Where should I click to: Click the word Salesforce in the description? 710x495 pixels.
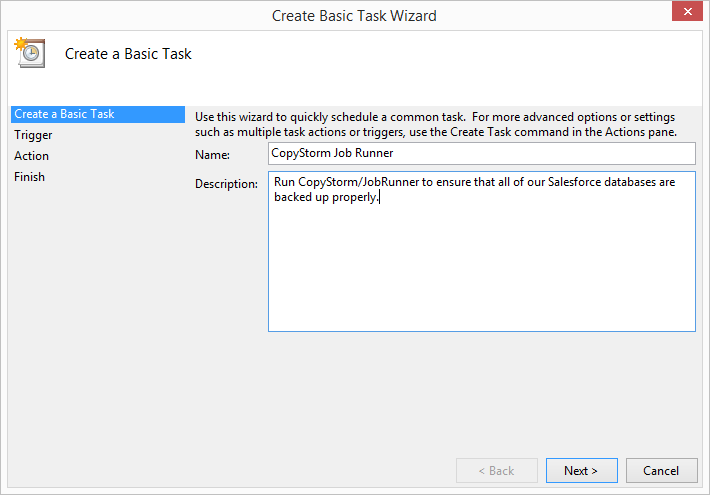575,182
